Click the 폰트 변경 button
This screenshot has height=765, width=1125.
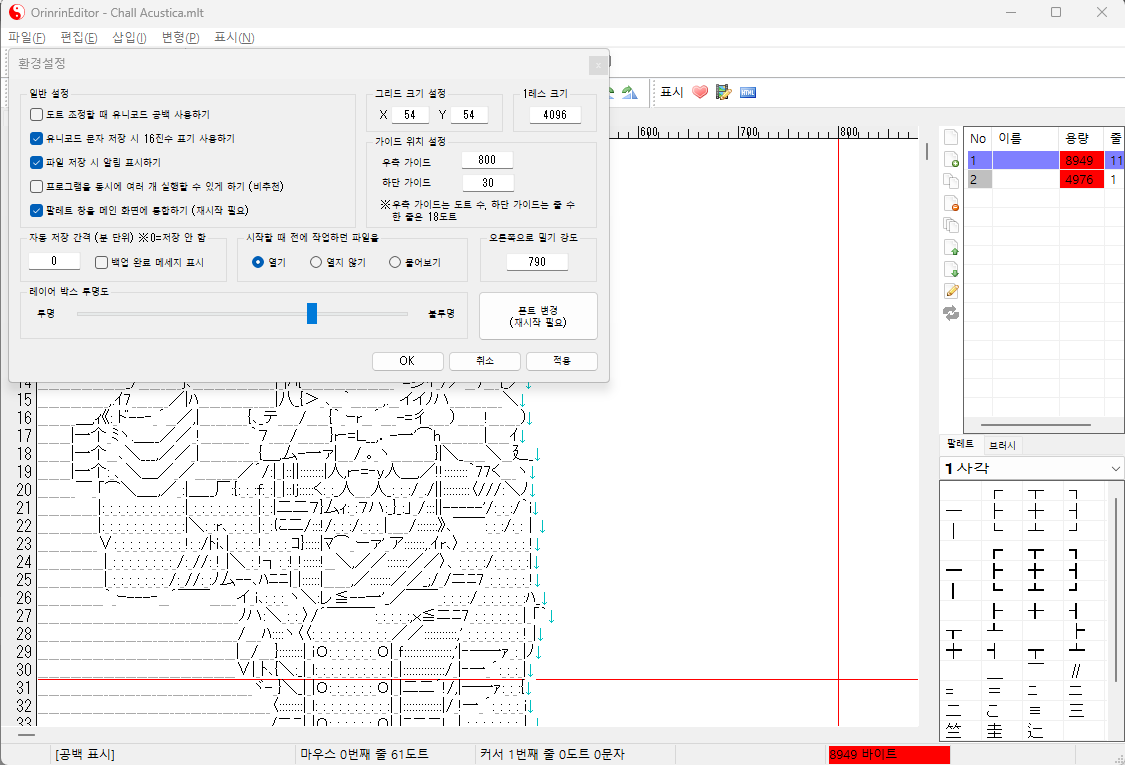[x=538, y=316]
